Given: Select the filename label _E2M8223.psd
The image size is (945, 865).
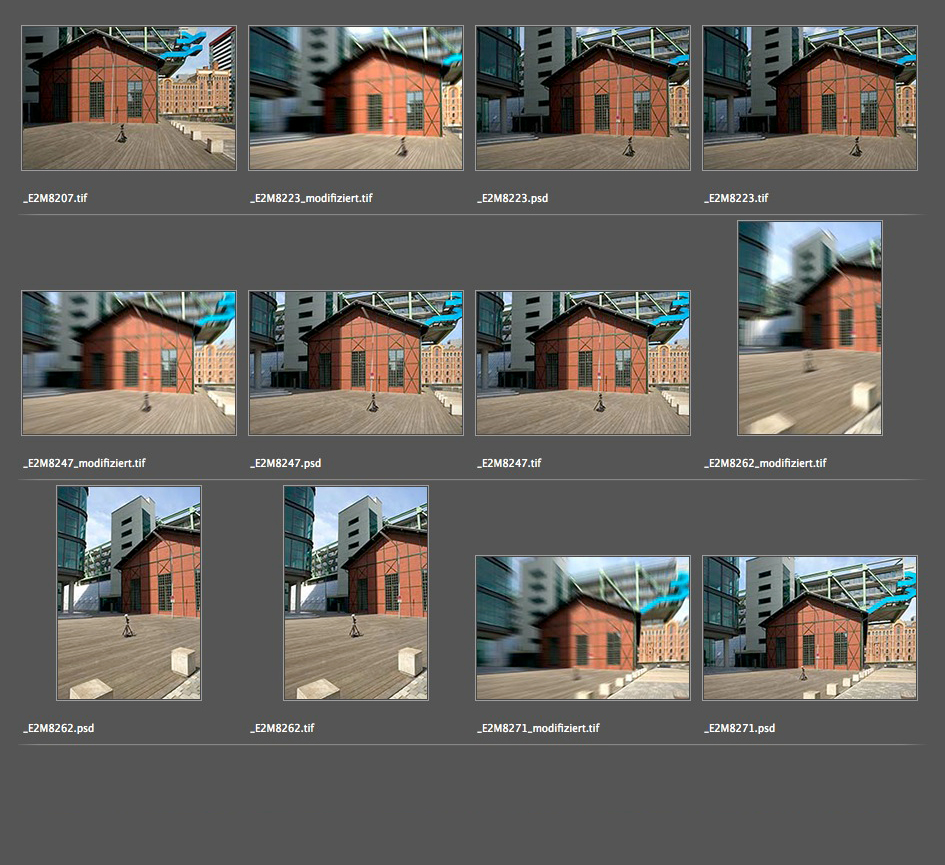Looking at the screenshot, I should (x=513, y=198).
